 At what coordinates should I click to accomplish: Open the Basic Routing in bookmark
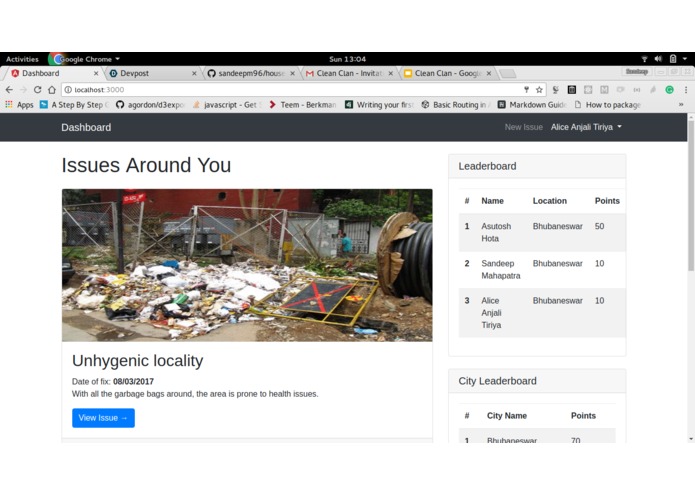click(x=456, y=105)
